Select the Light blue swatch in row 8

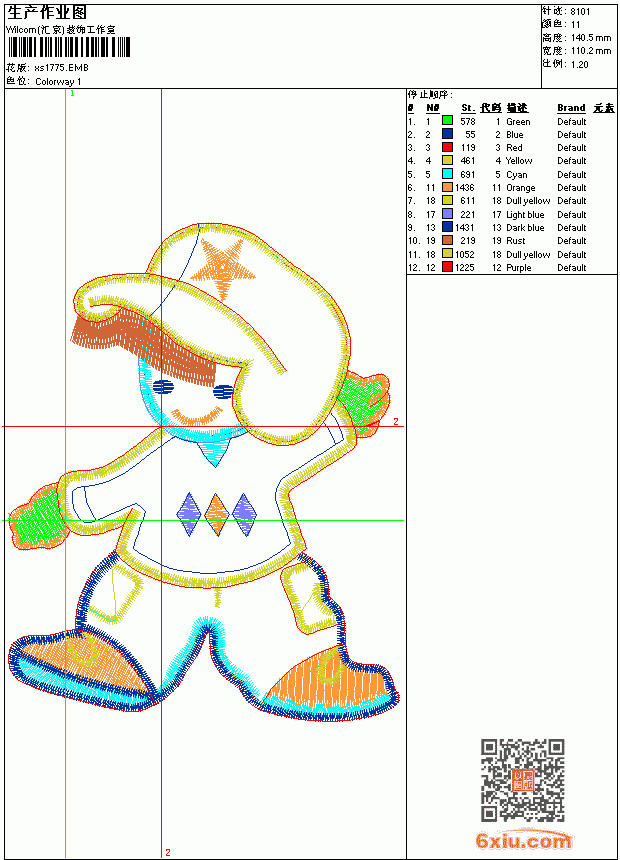447,214
